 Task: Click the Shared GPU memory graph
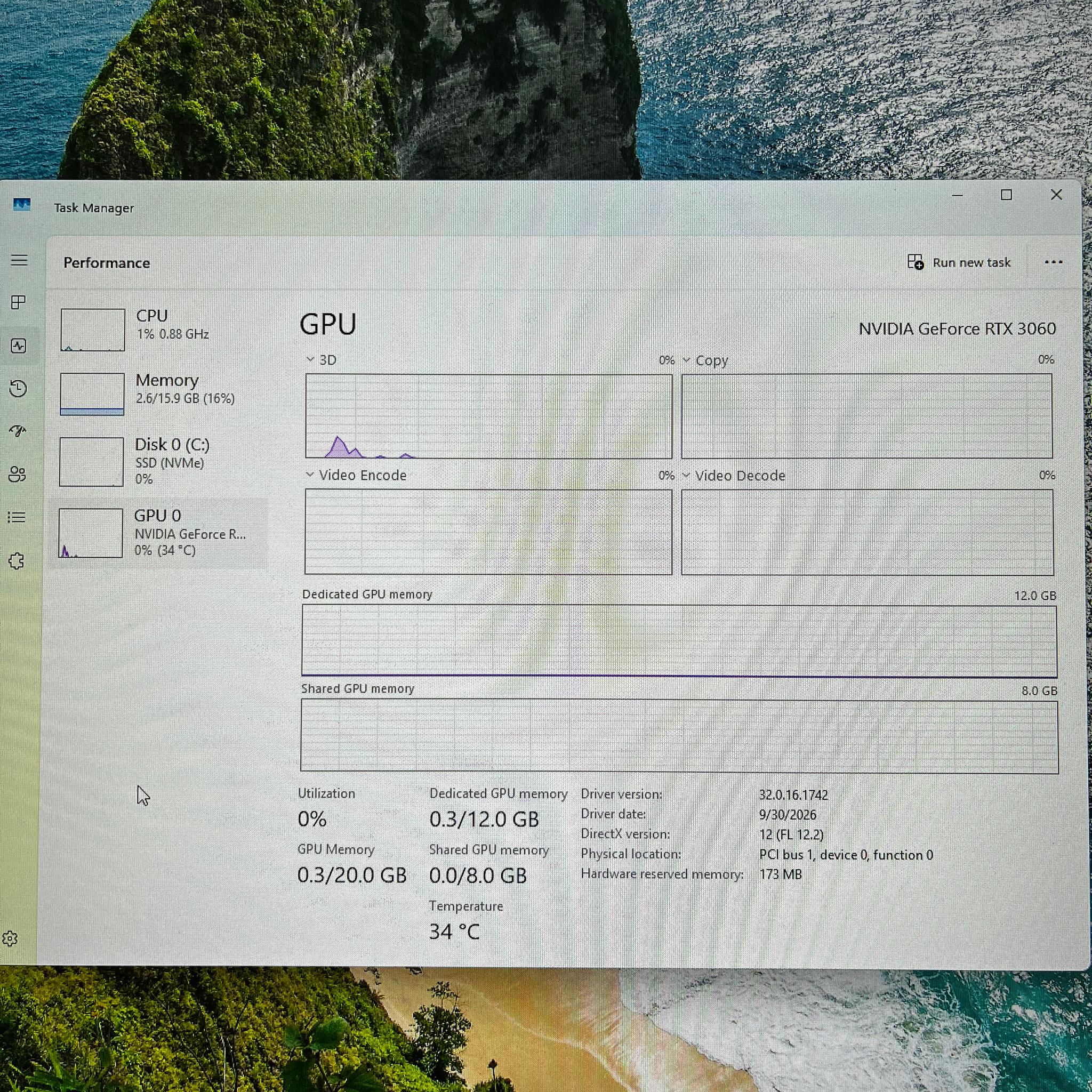click(x=679, y=736)
